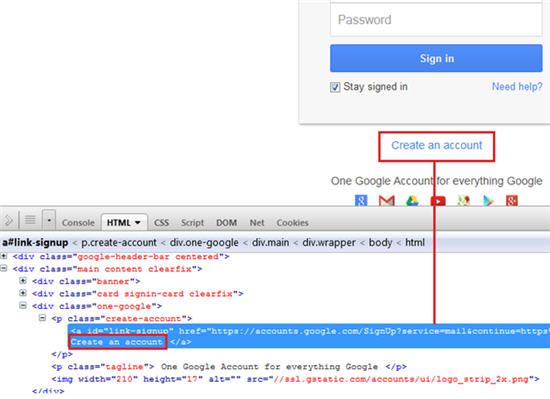Click the Firebug multiline list icon
The width and height of the screenshot is (550, 399).
pos(30,220)
